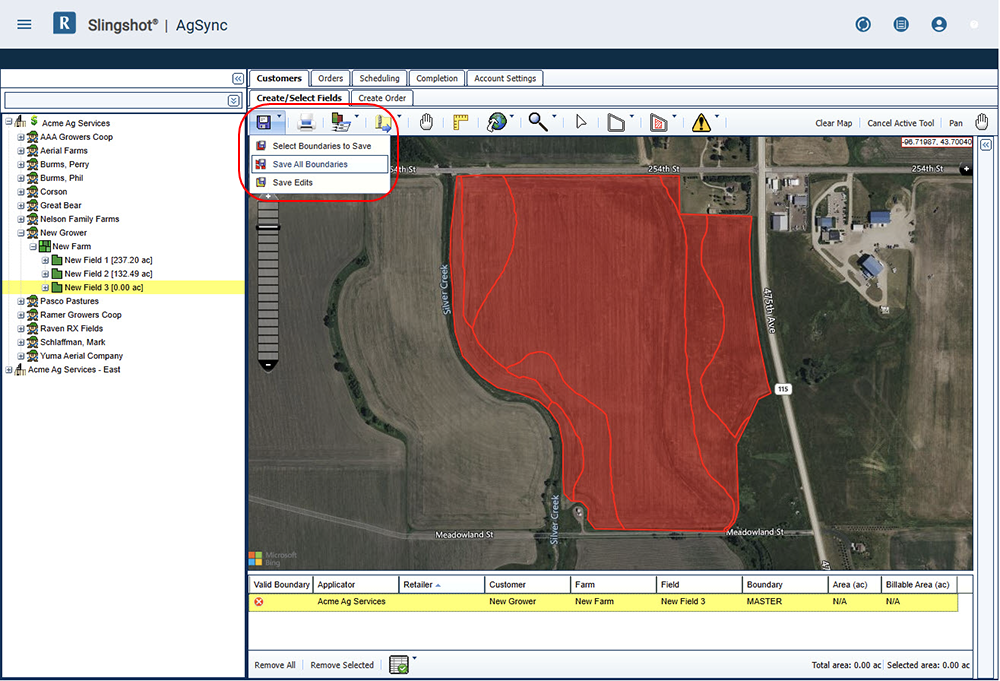Open the user account profile icon
The width and height of the screenshot is (1000, 681).
tap(939, 25)
